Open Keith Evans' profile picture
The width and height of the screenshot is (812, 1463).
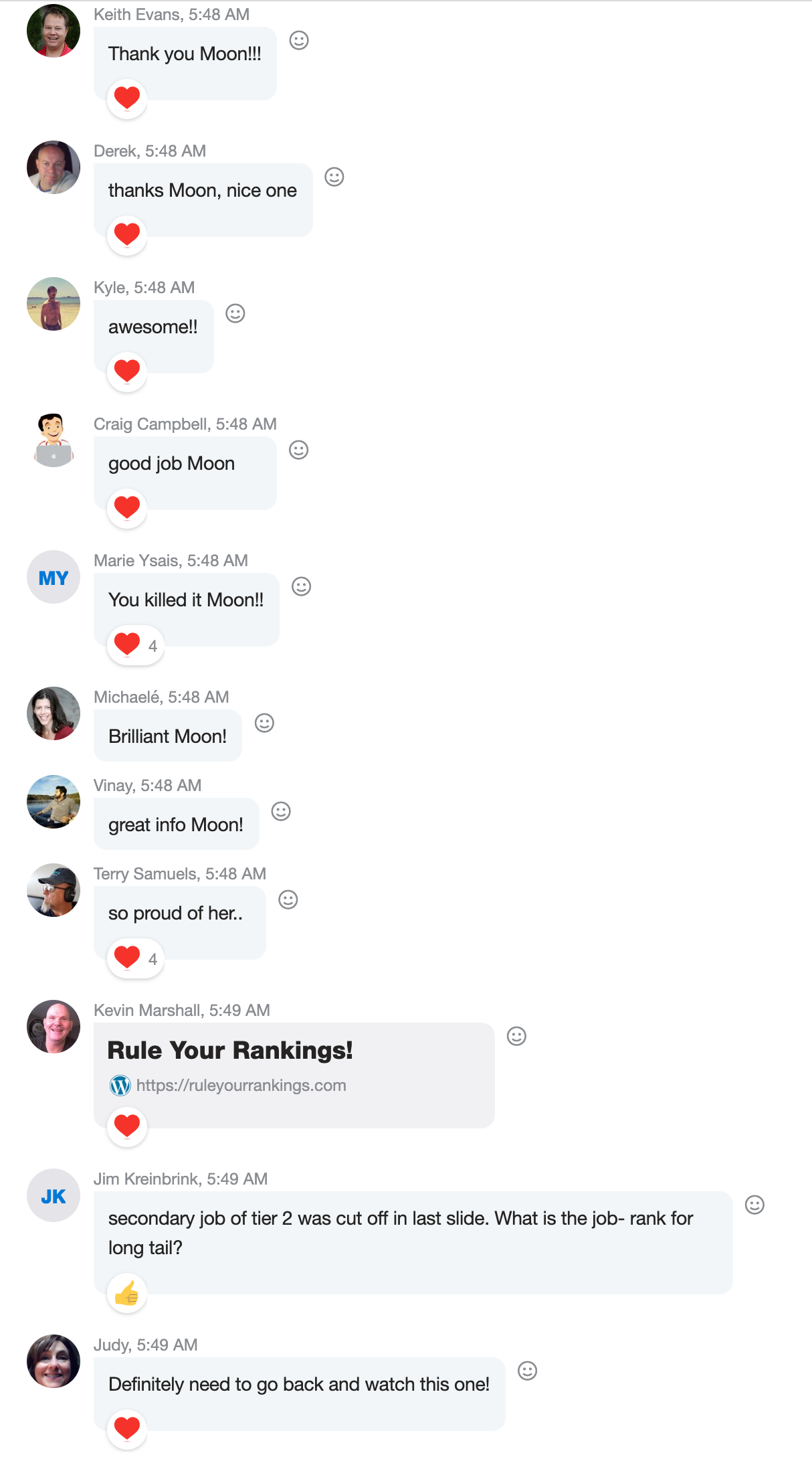click(x=54, y=31)
